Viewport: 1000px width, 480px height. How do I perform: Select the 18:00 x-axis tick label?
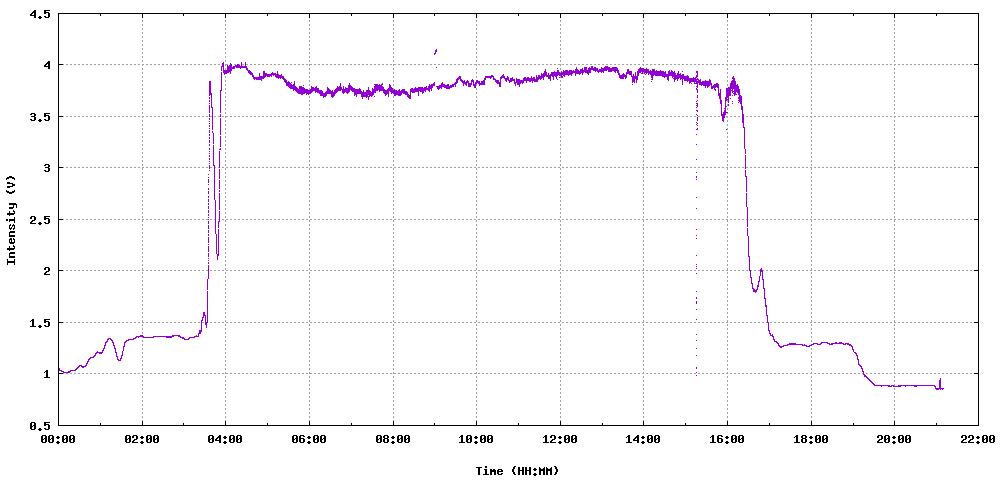point(811,439)
